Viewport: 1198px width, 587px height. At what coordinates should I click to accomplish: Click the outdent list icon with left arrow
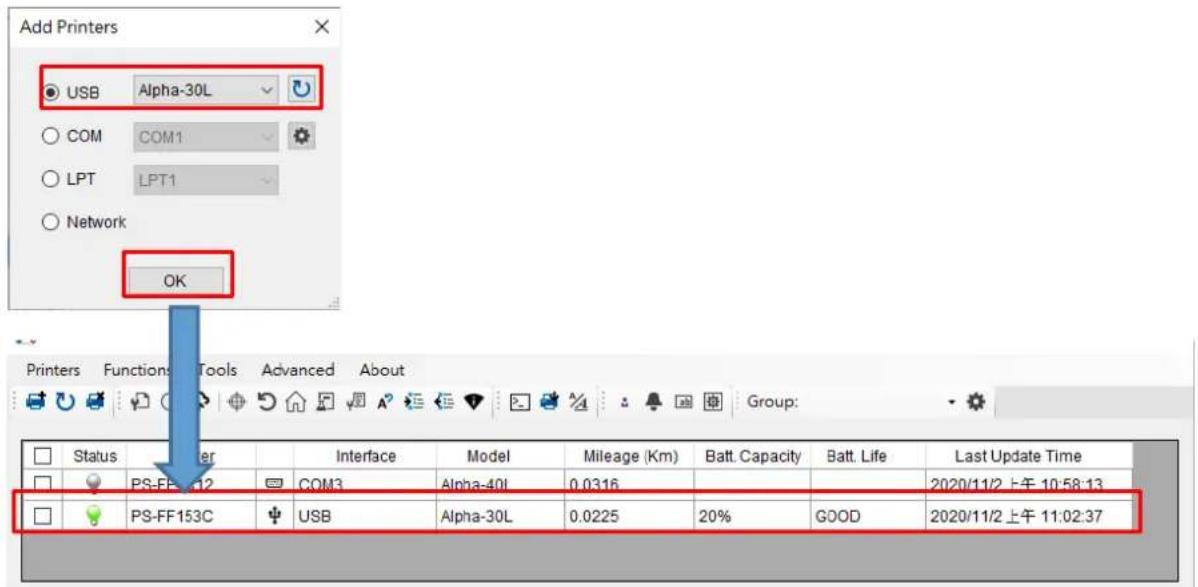point(443,401)
